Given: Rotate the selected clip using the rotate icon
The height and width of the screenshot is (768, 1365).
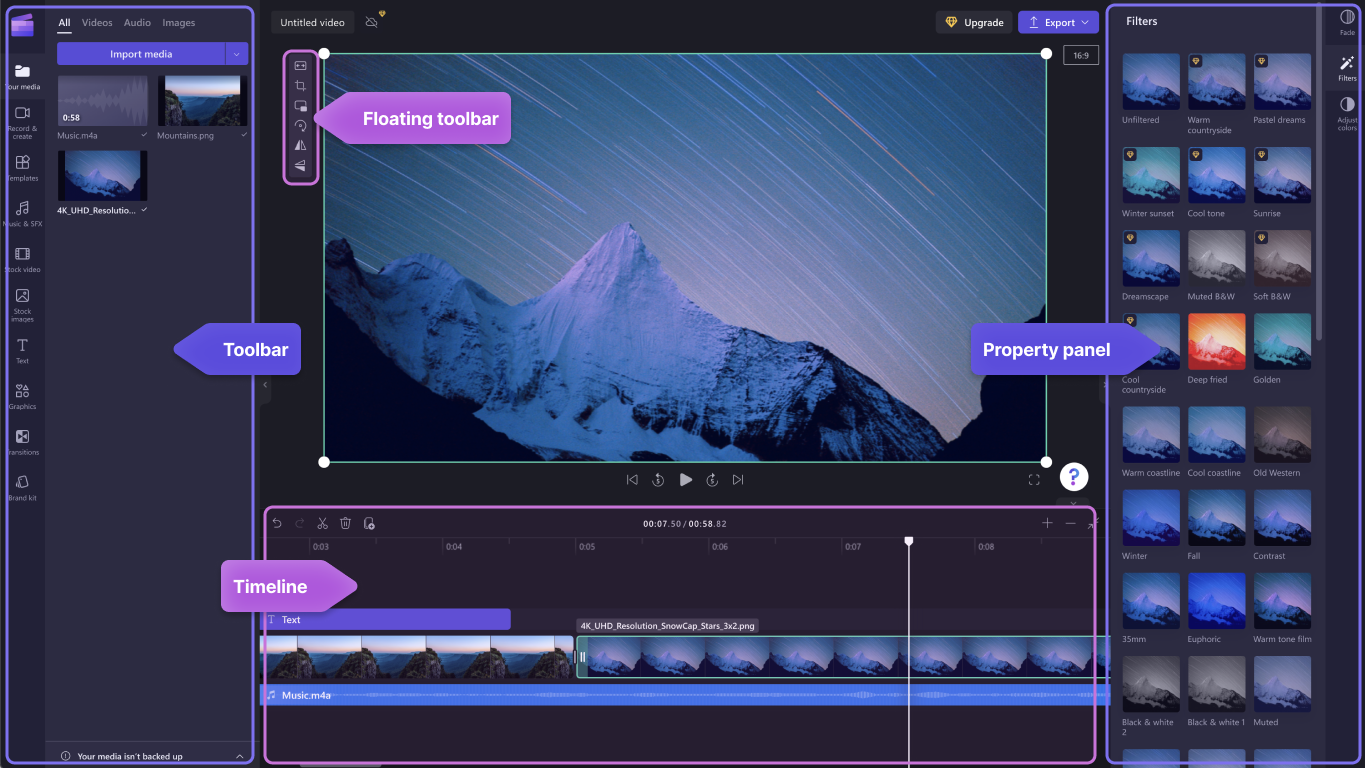Looking at the screenshot, I should [299, 125].
